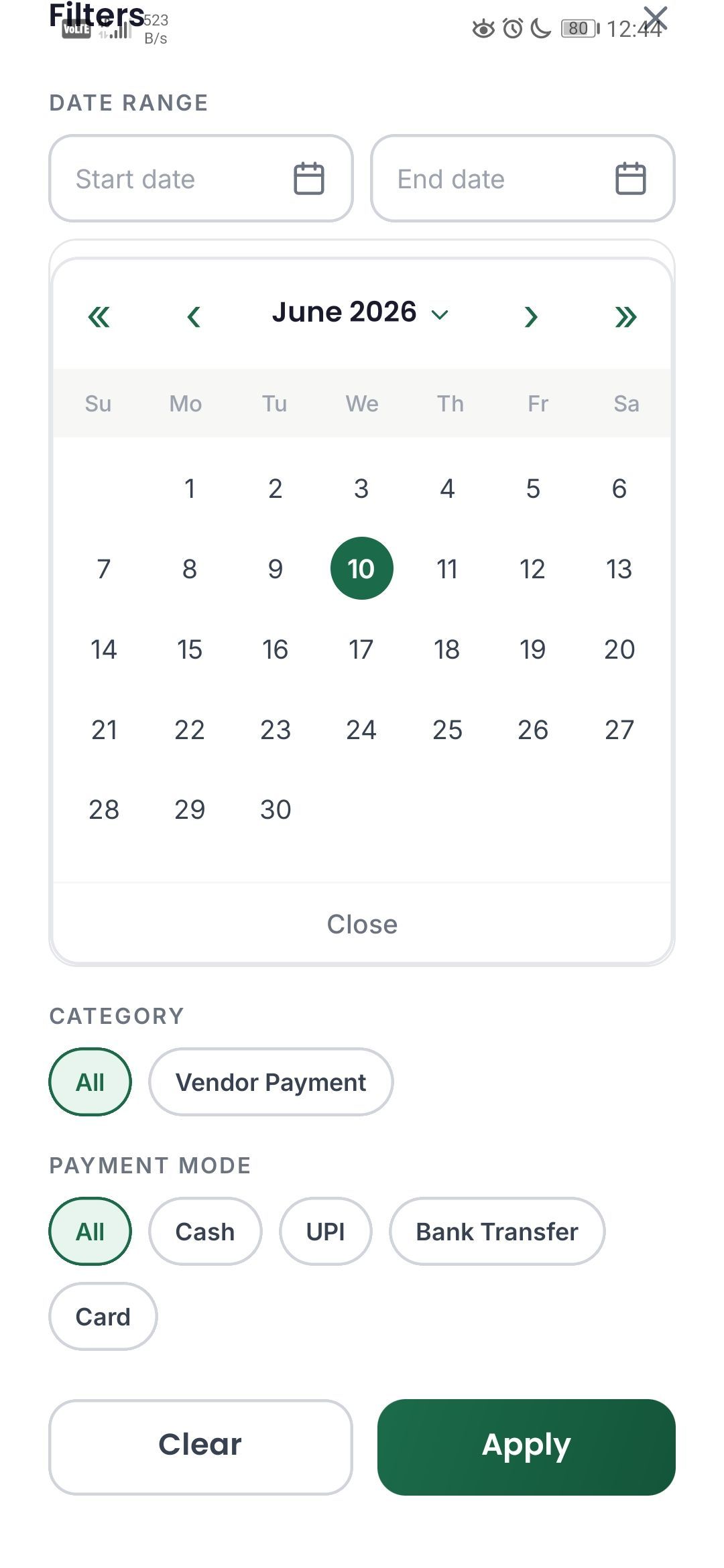
Task: Close the calendar picker
Action: tap(362, 924)
